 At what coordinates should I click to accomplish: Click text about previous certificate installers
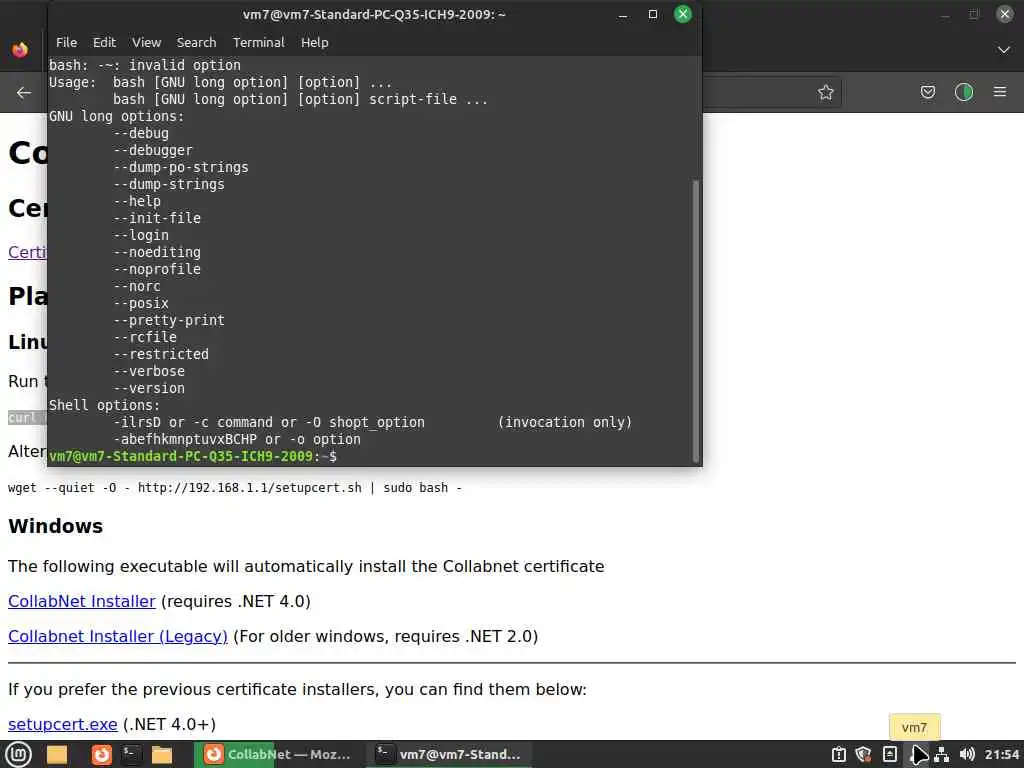297,690
